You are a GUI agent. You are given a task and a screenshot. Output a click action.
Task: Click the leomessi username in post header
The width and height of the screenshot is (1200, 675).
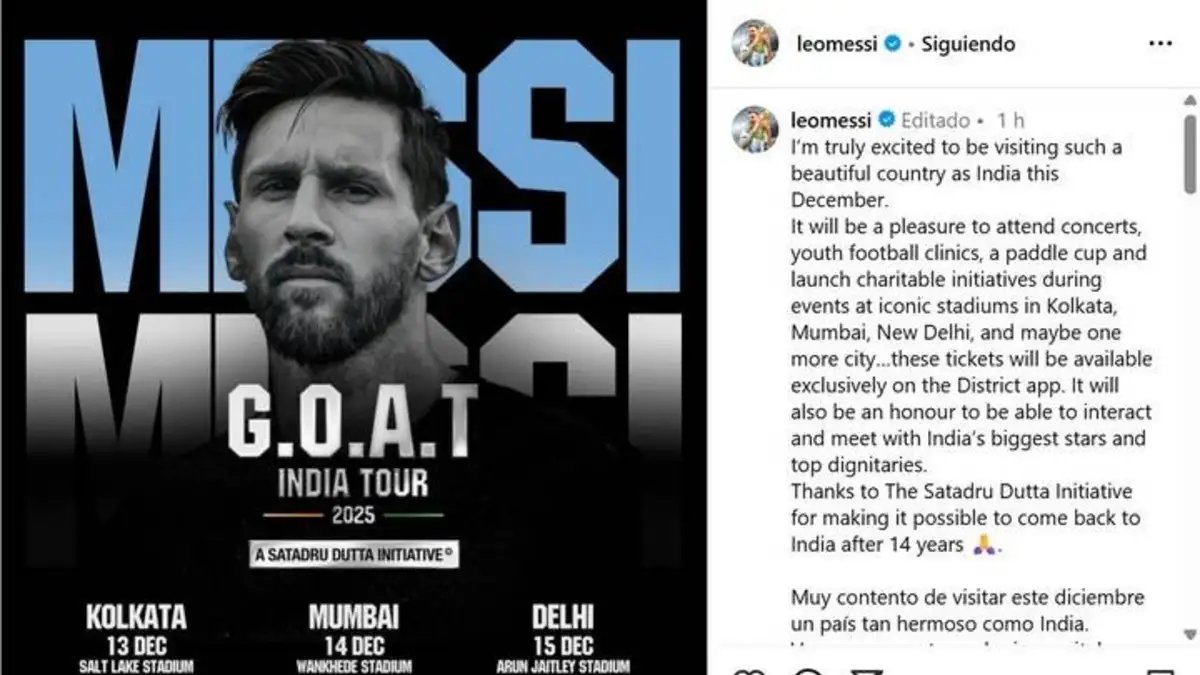[x=835, y=44]
